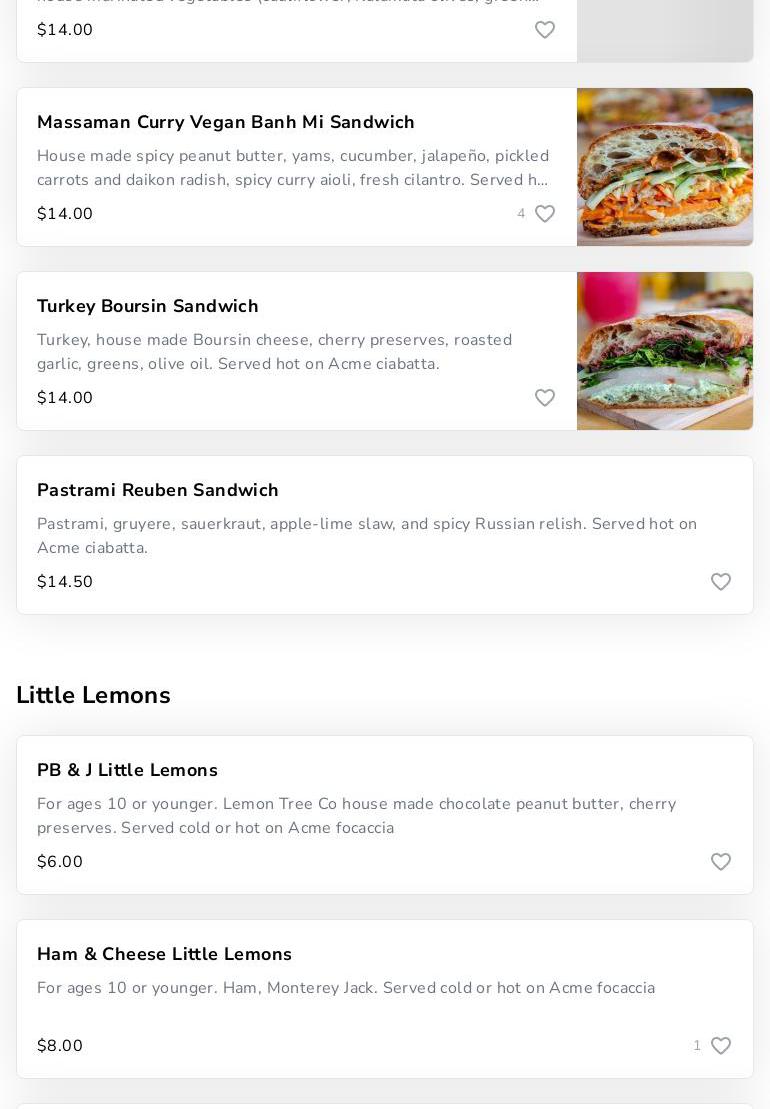Open Massaman Curry Vegan Banh Mi Sandwich title
The width and height of the screenshot is (770, 1109).
point(226,122)
